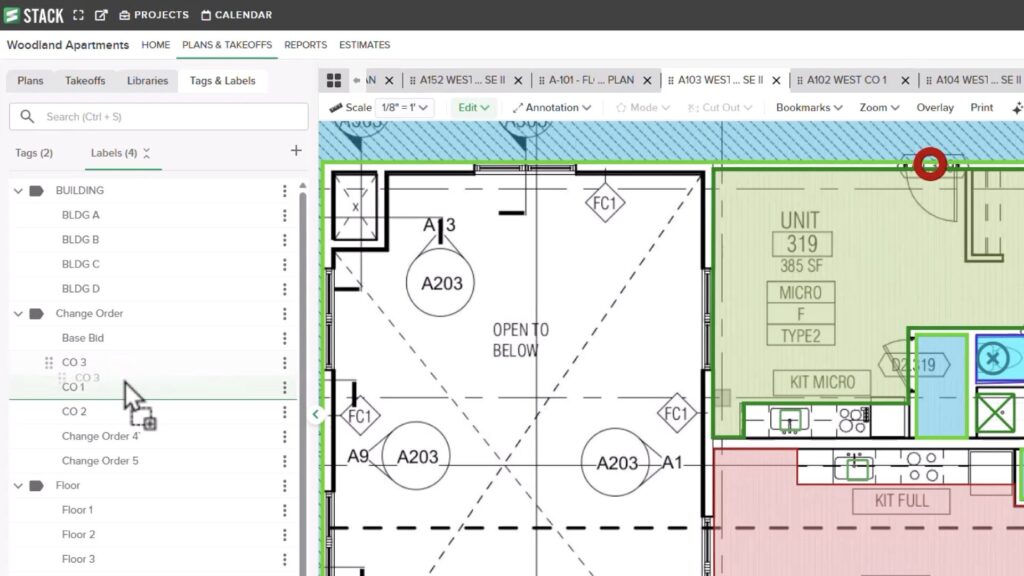The height and width of the screenshot is (576, 1024).
Task: Click the Overlay button
Action: (x=935, y=107)
